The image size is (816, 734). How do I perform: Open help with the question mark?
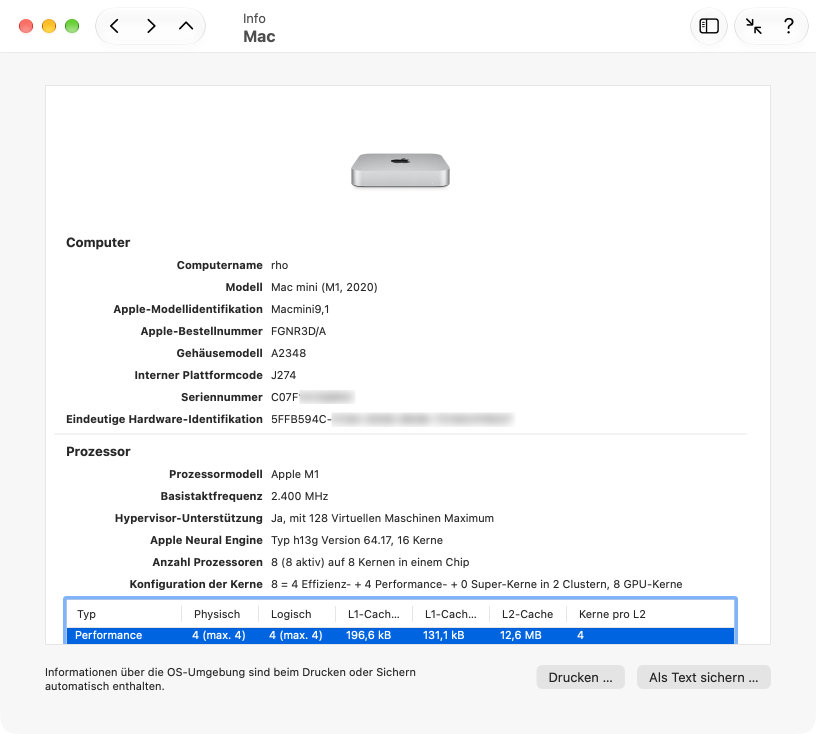pos(788,26)
